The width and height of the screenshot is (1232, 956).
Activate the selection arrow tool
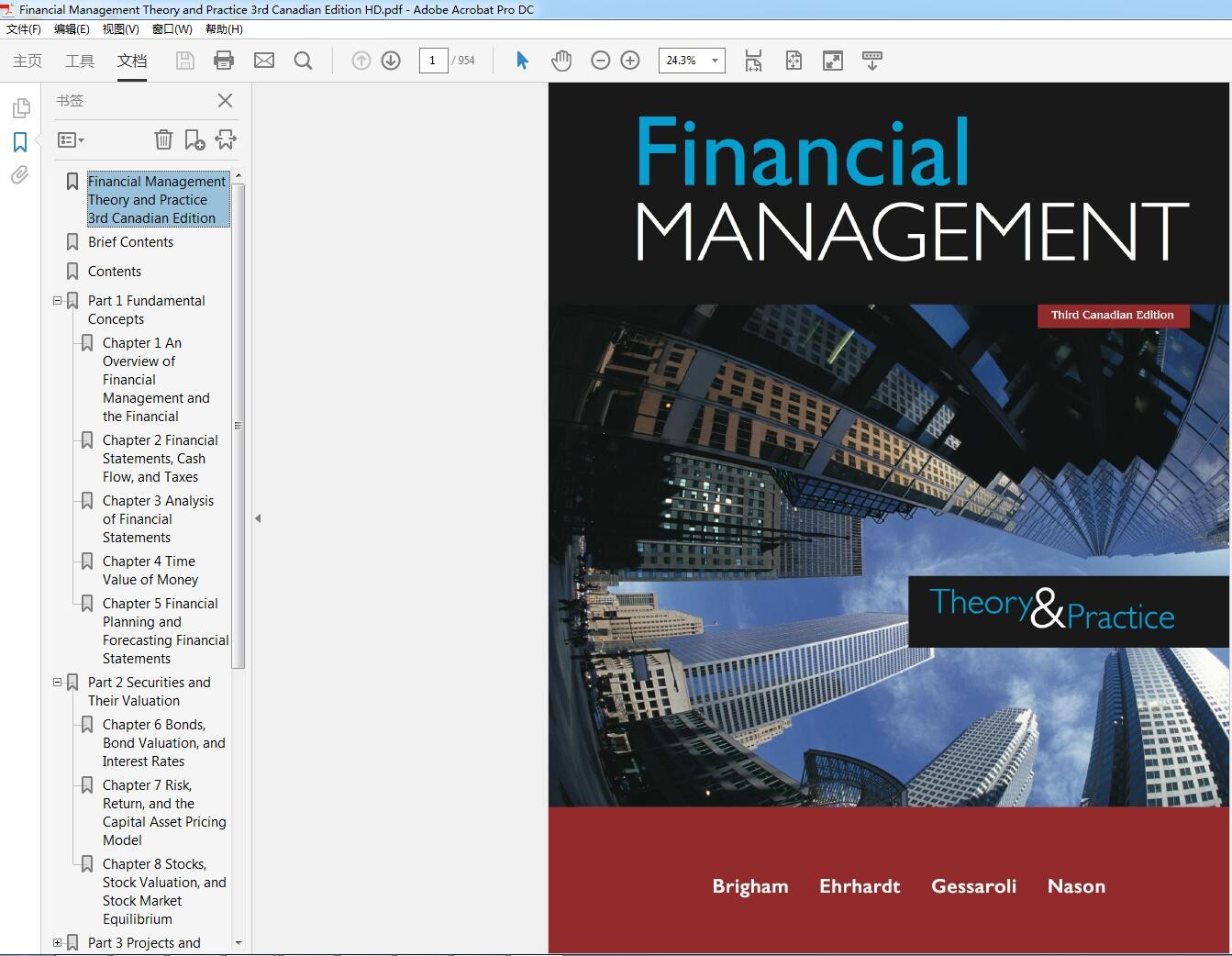click(522, 61)
